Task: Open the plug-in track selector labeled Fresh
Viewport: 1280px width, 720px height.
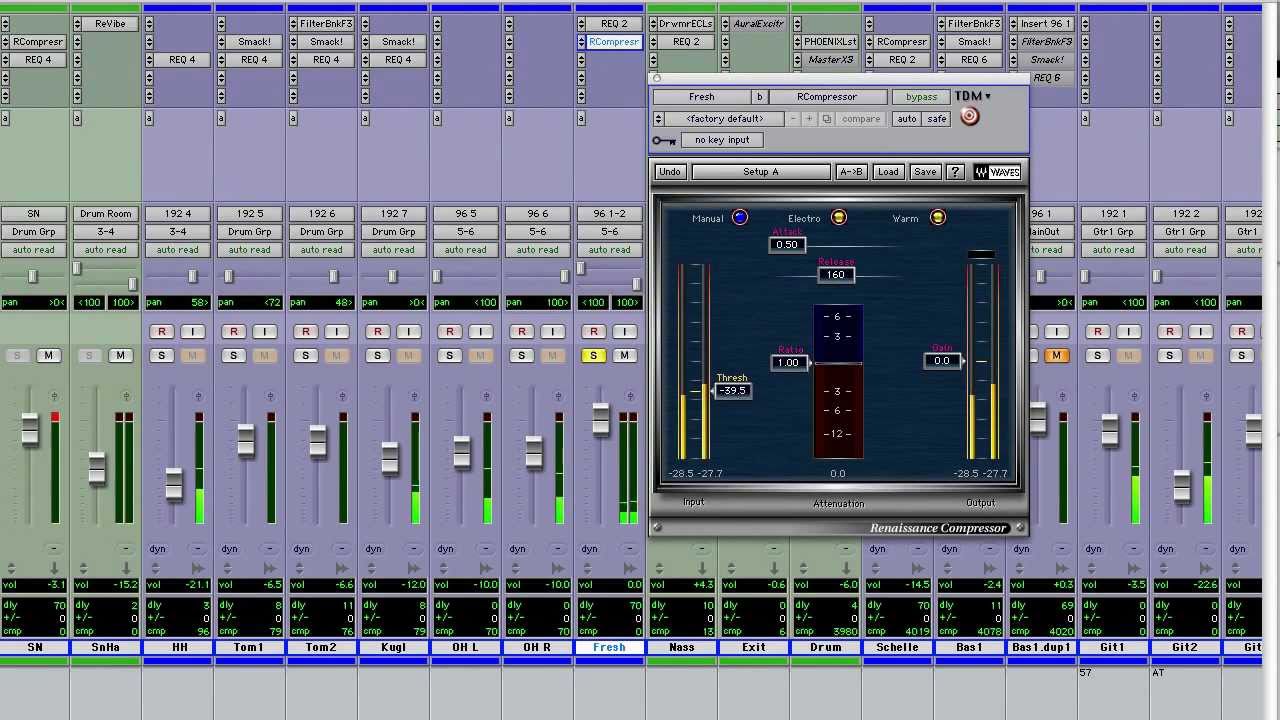Action: click(701, 97)
